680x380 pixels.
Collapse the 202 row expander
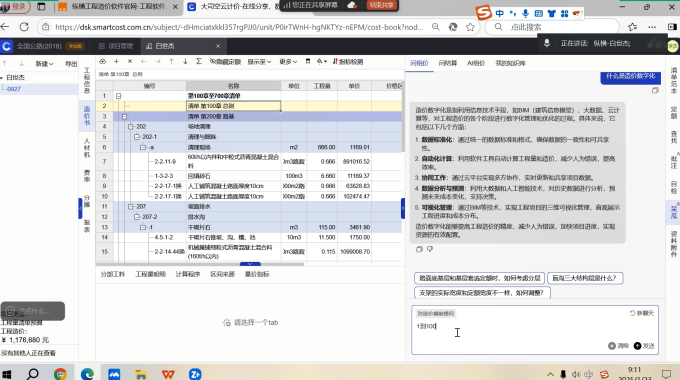(131, 127)
